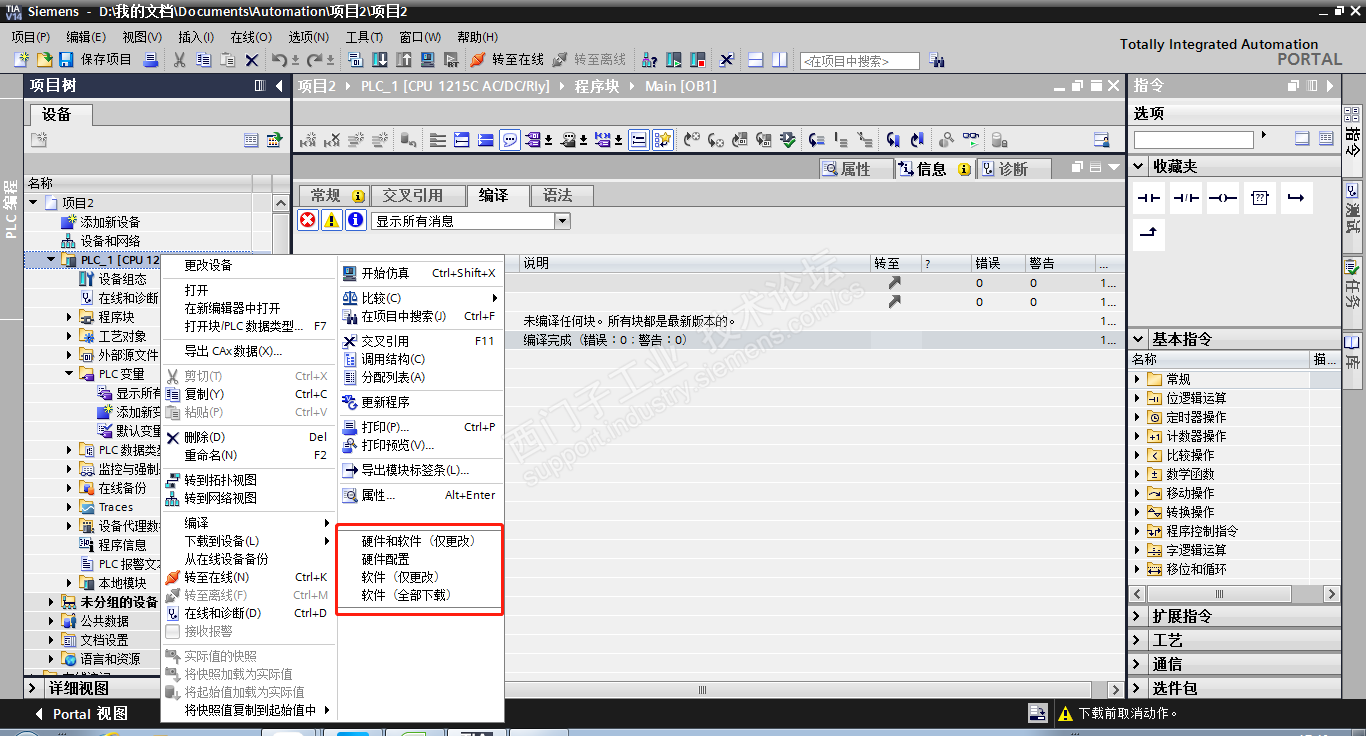Select 硬件和软件（仅更改） download option
Viewport: 1366px width, 736px height.
[419, 541]
